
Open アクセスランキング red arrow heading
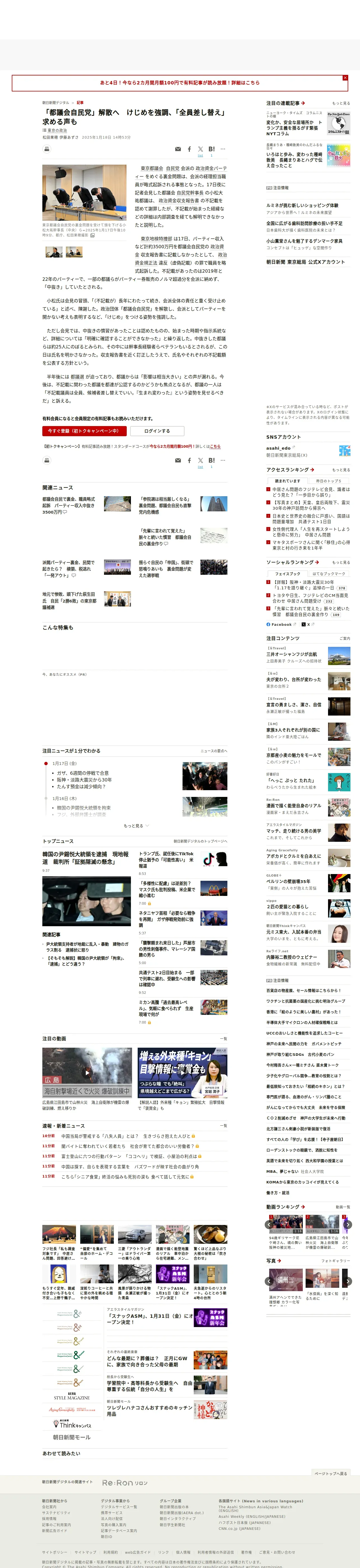[x=290, y=470]
